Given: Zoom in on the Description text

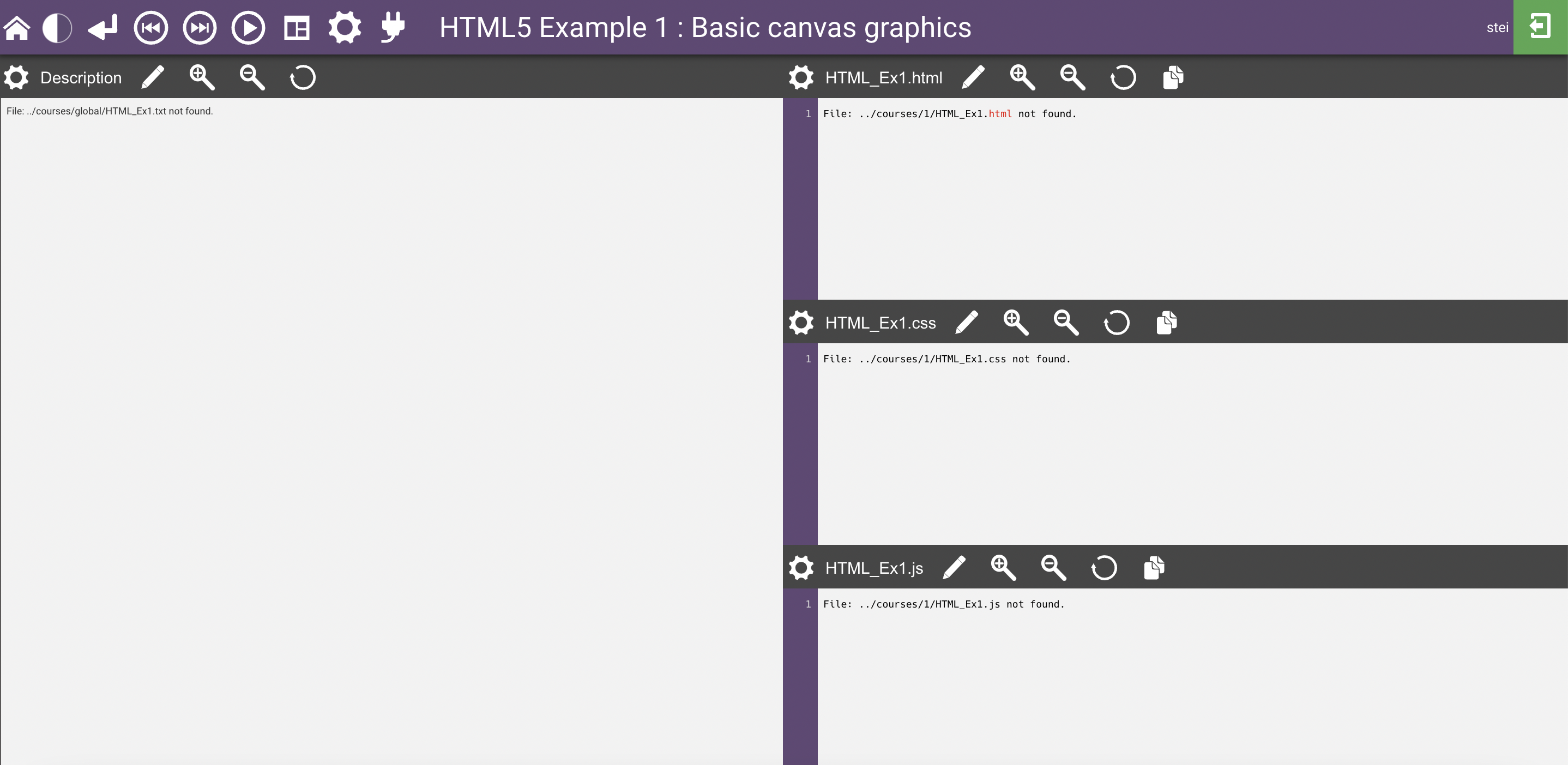Looking at the screenshot, I should pos(201,77).
